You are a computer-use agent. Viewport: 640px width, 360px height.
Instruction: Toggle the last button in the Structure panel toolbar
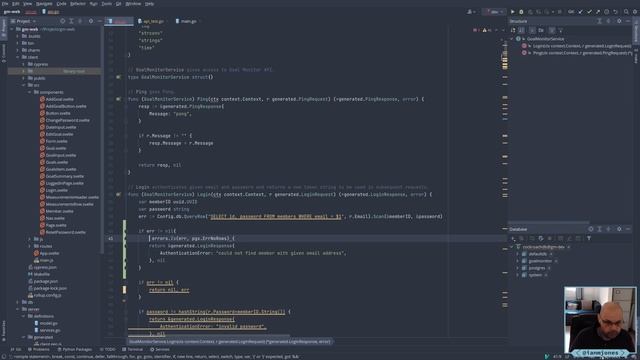[x=560, y=30]
